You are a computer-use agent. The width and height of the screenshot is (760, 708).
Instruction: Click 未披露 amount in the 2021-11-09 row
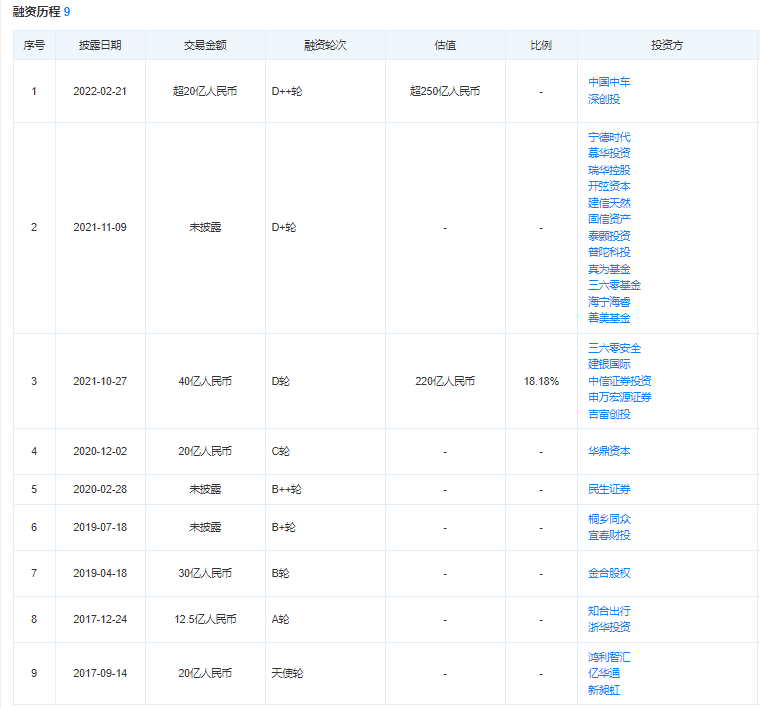click(205, 227)
